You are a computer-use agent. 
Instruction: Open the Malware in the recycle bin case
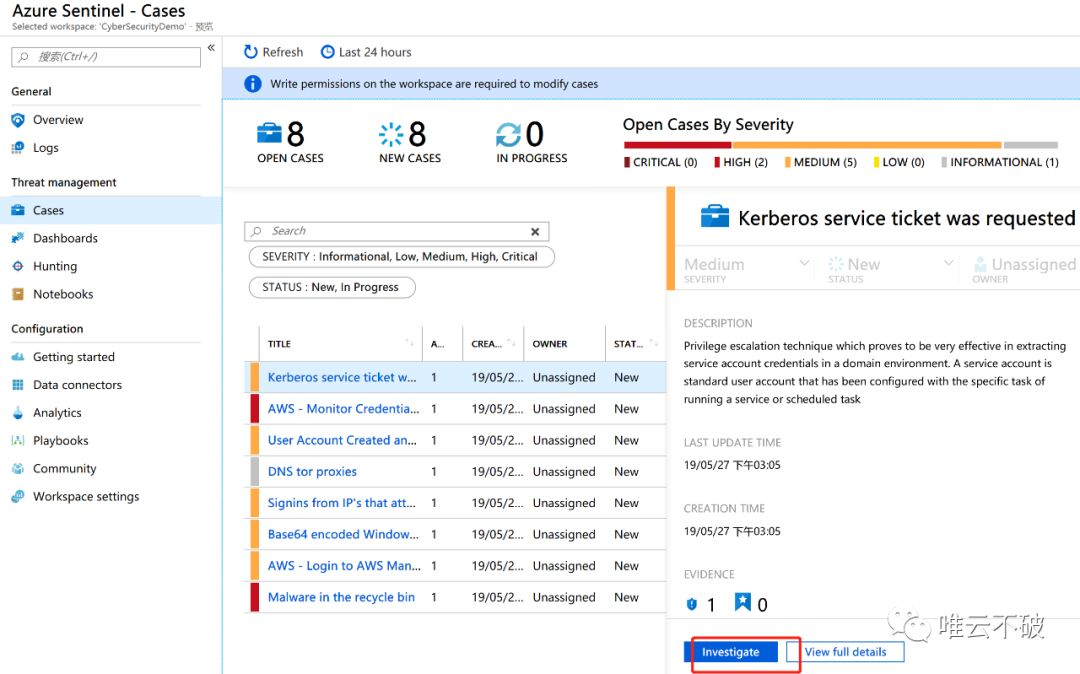point(341,598)
